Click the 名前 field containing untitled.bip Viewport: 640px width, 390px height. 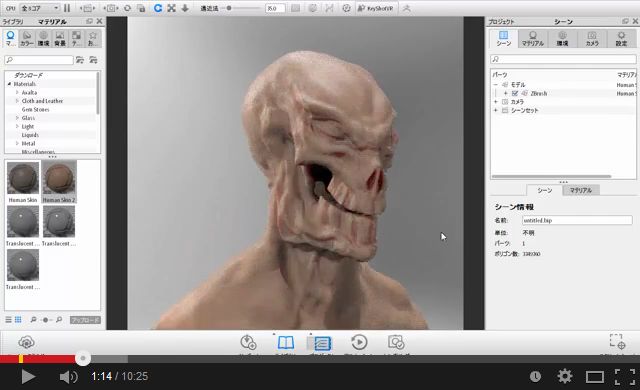[x=577, y=220]
